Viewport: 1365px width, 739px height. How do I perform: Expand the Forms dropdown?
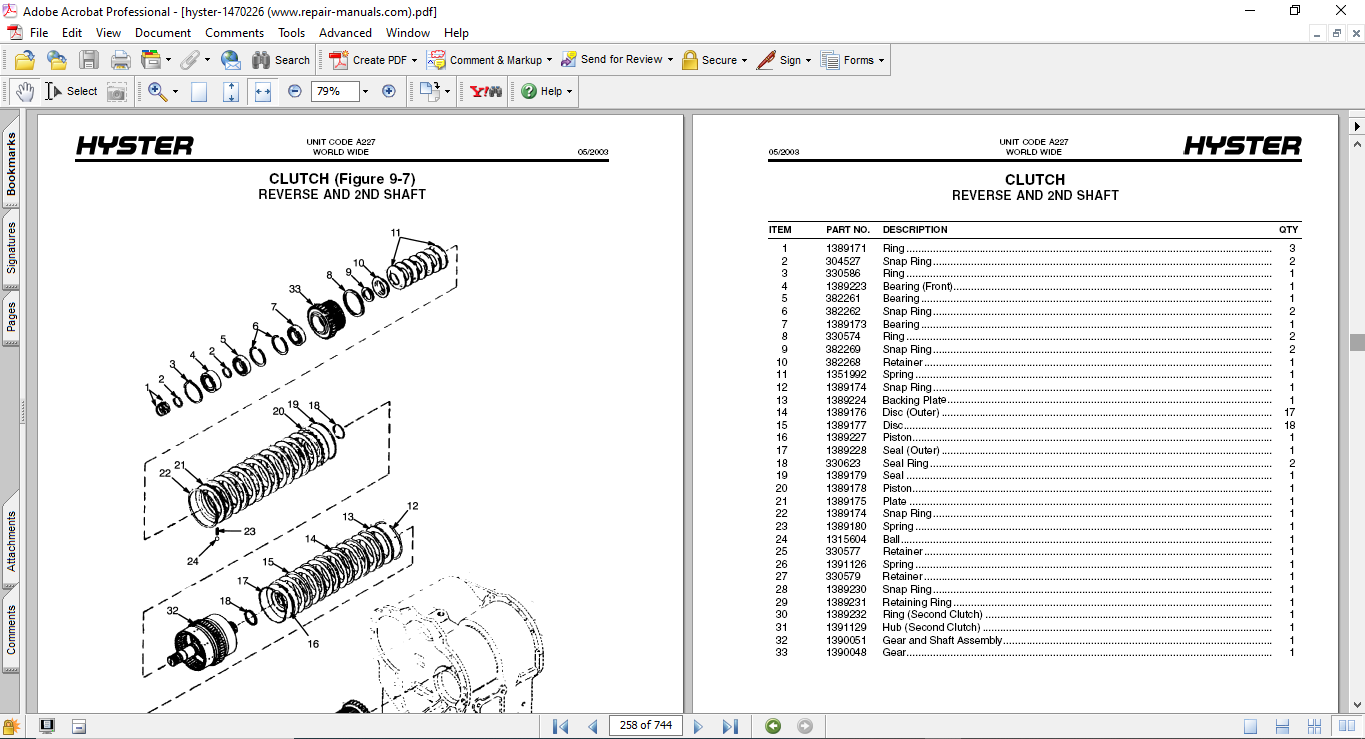point(881,61)
